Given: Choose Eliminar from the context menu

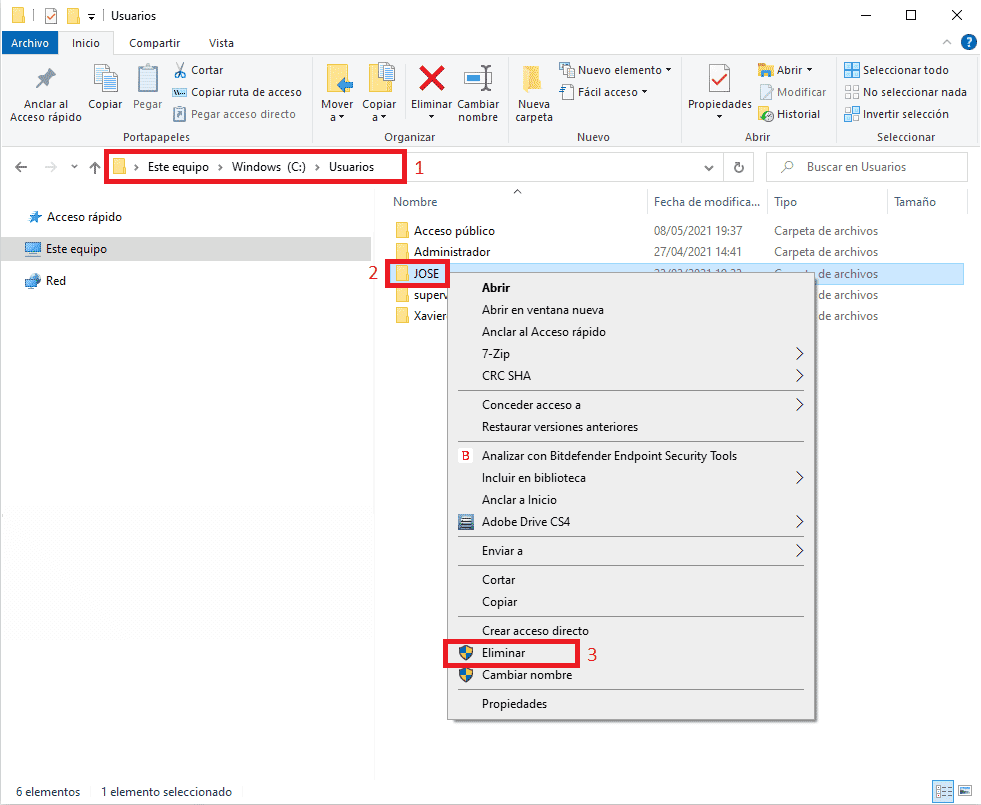Looking at the screenshot, I should pyautogui.click(x=505, y=653).
